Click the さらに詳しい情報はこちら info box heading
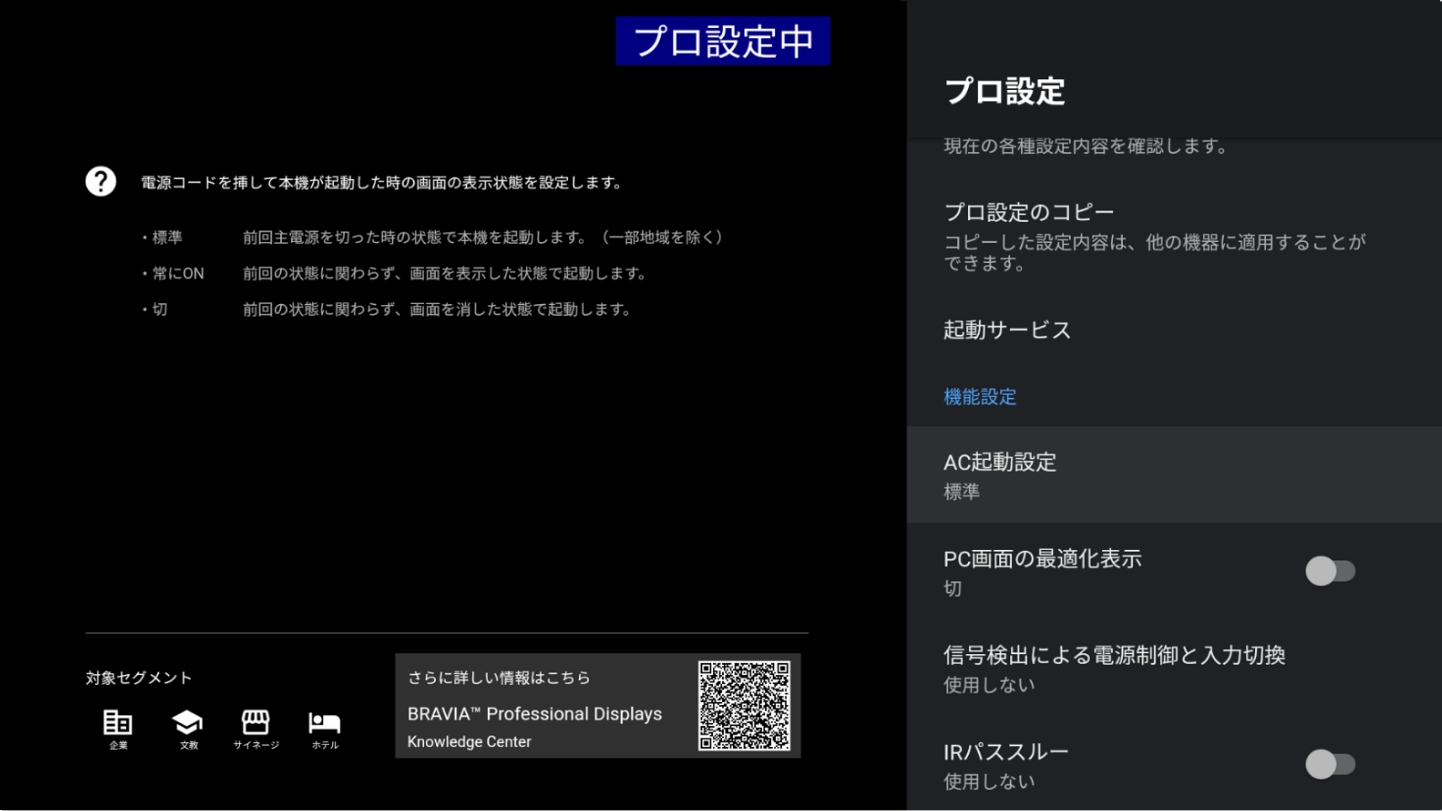This screenshot has height=811, width=1442. [x=499, y=678]
